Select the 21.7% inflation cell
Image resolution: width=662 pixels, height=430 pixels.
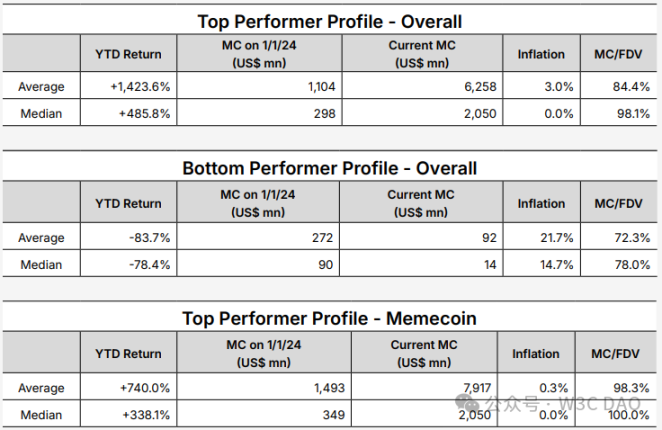[552, 238]
